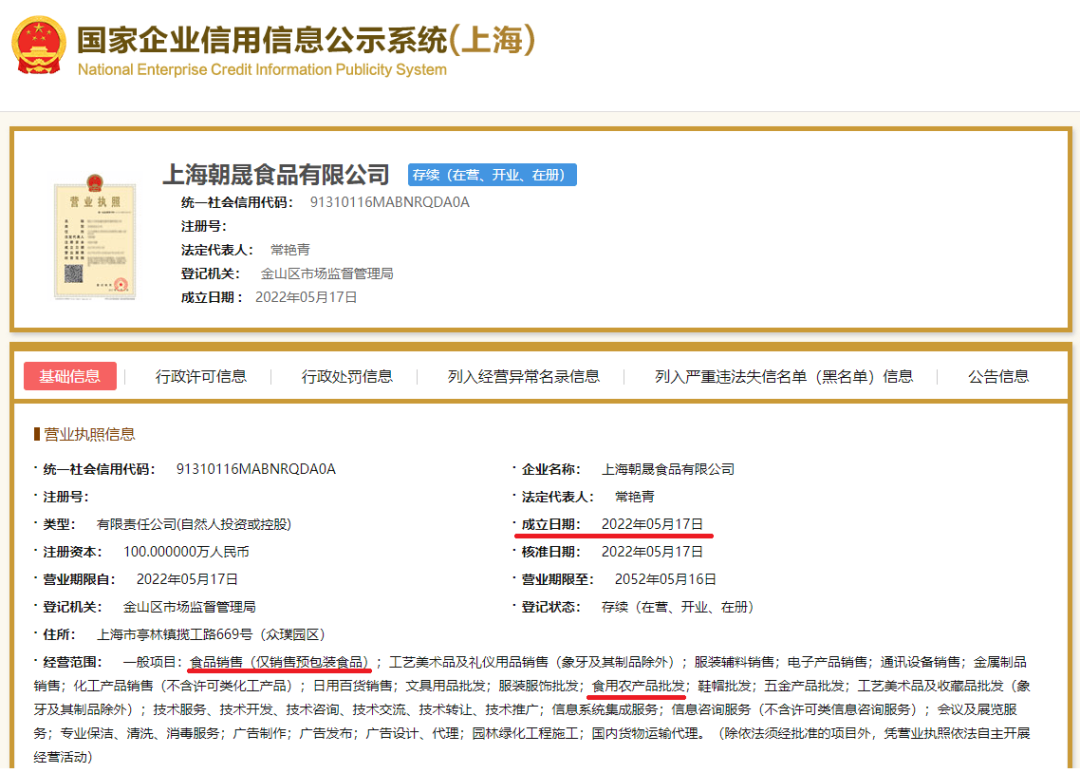Click the national emblem logo
This screenshot has width=1080, height=773.
[39, 45]
